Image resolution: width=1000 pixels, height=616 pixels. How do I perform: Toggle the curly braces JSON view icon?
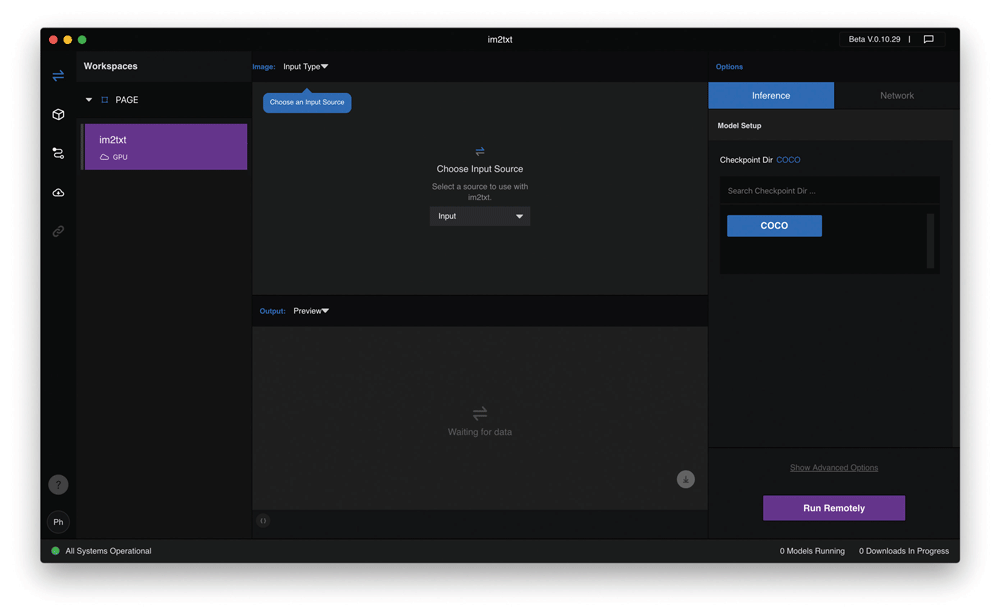coord(263,521)
